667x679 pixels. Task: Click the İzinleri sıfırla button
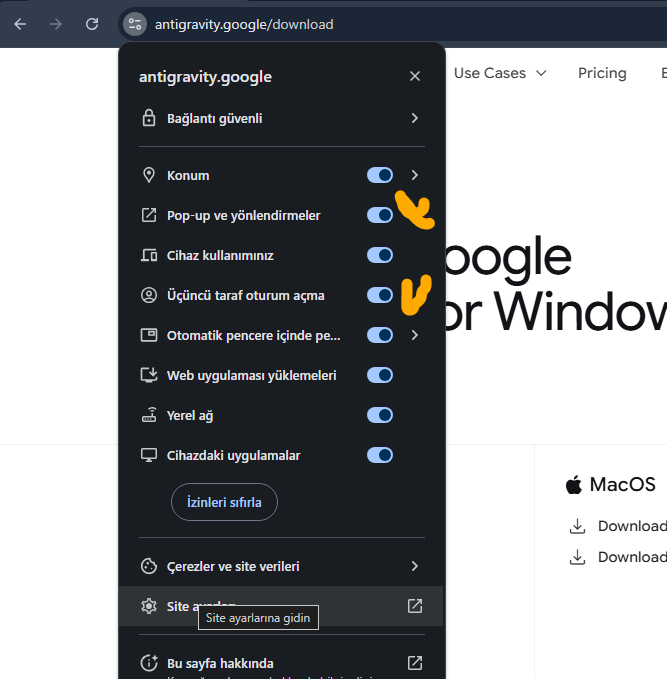point(224,502)
